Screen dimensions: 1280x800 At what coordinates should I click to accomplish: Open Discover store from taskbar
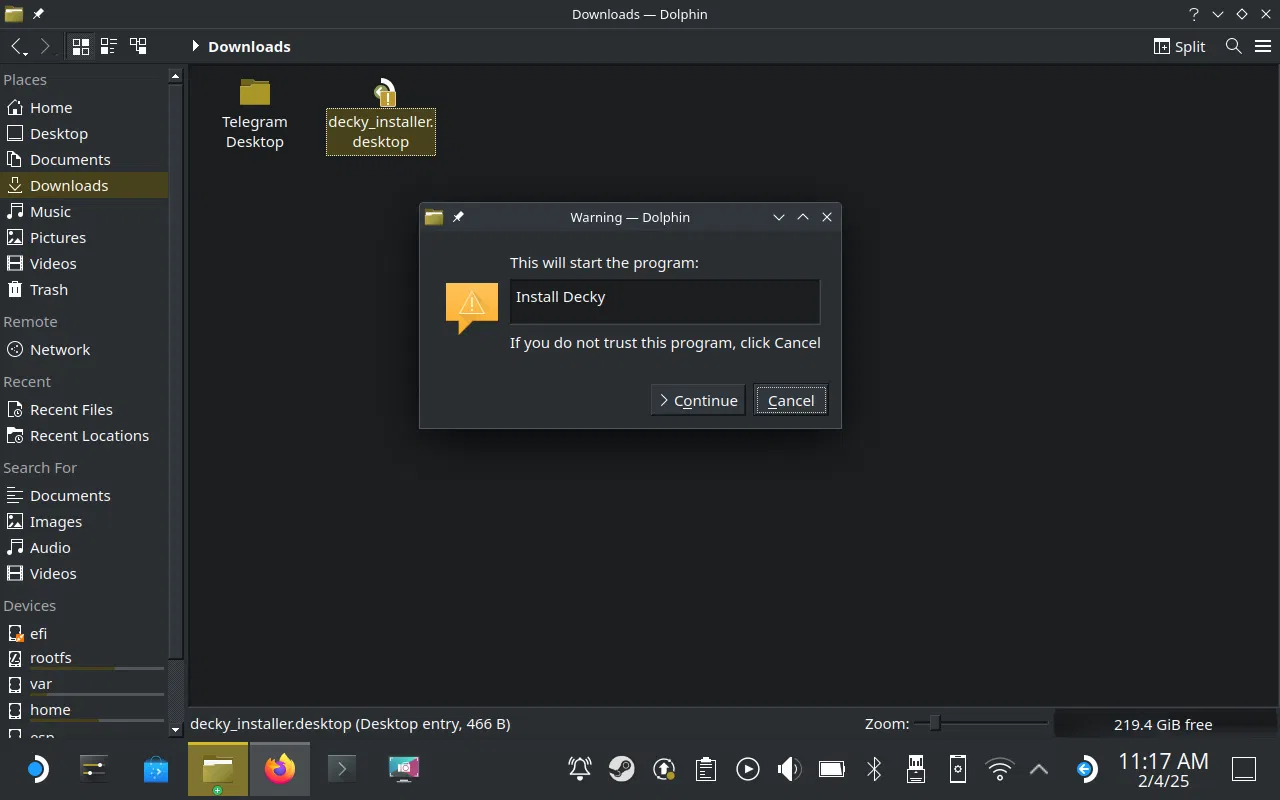pyautogui.click(x=155, y=769)
